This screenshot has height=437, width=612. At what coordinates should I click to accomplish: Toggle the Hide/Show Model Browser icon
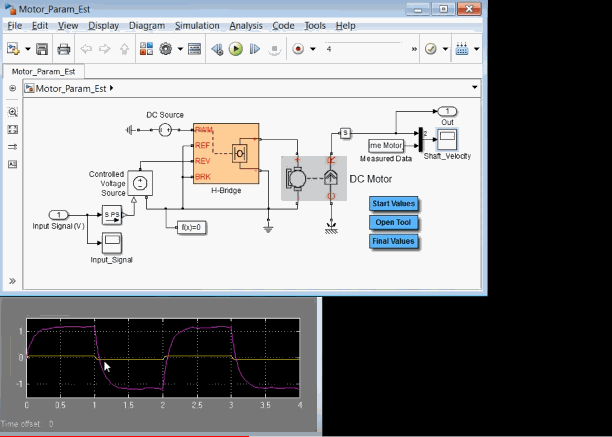[x=13, y=88]
